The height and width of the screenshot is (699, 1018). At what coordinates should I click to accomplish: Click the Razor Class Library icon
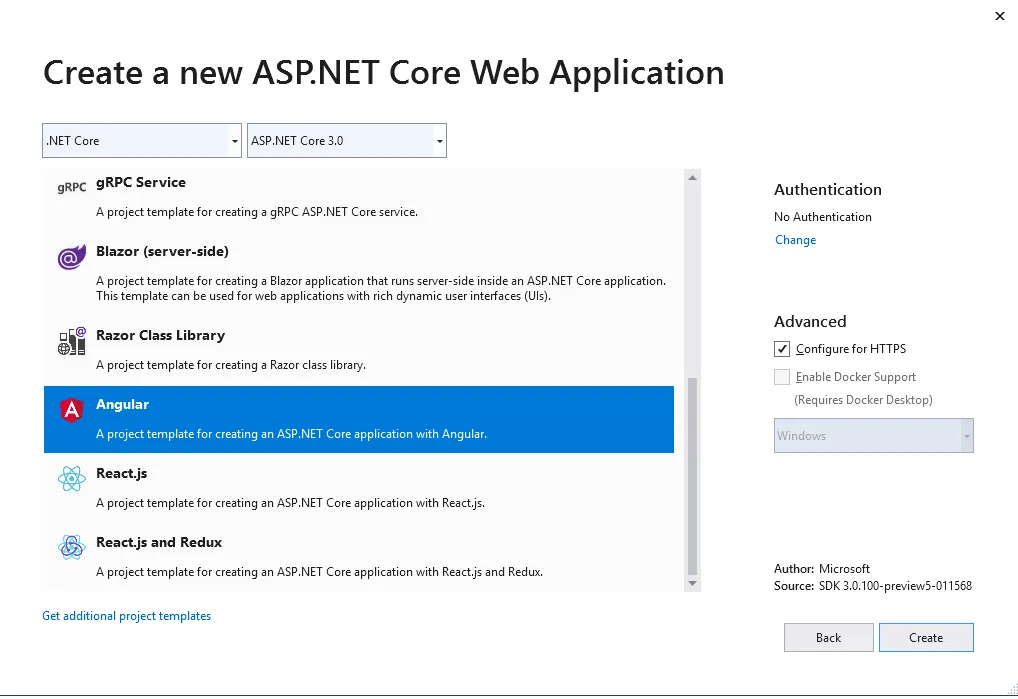[71, 342]
